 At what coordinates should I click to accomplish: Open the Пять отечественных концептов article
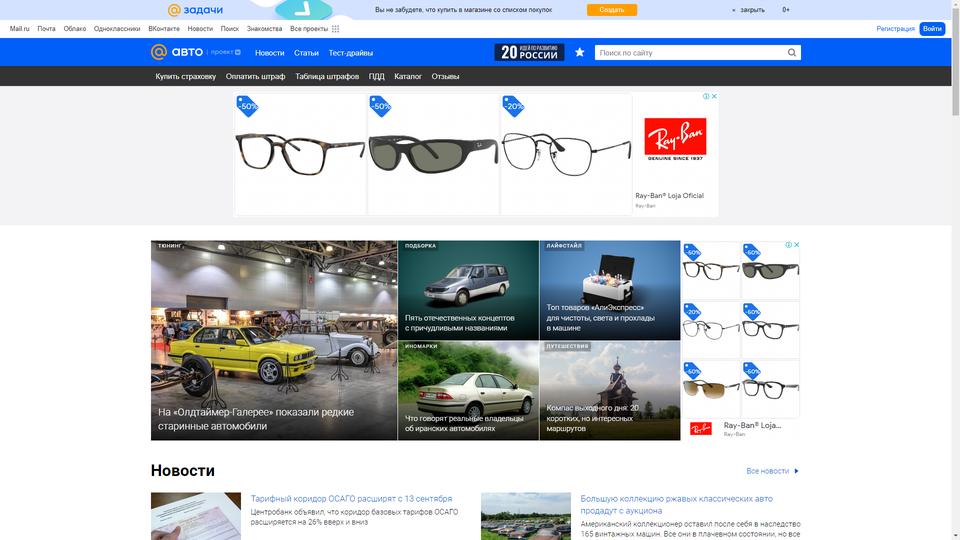coord(459,323)
